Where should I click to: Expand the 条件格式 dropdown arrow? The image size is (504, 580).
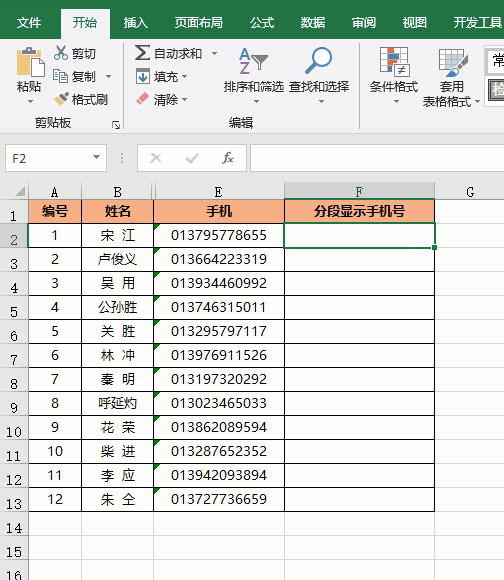(x=396, y=101)
